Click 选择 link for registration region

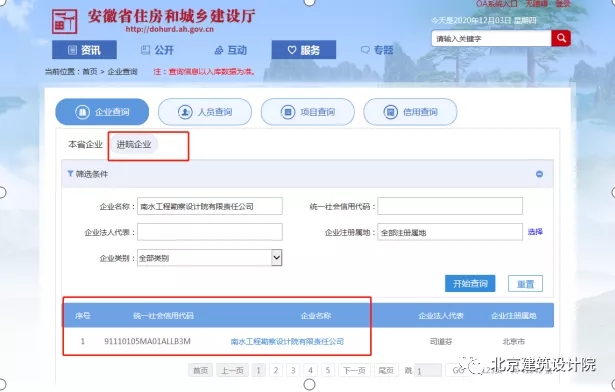tap(535, 232)
